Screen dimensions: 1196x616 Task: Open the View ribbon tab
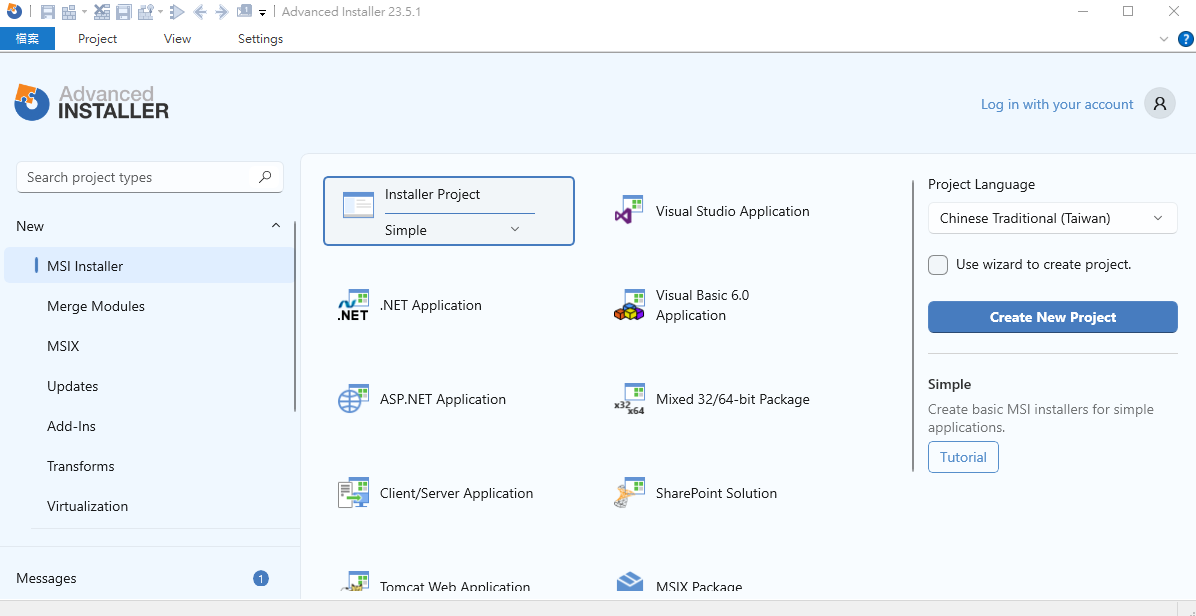point(178,38)
